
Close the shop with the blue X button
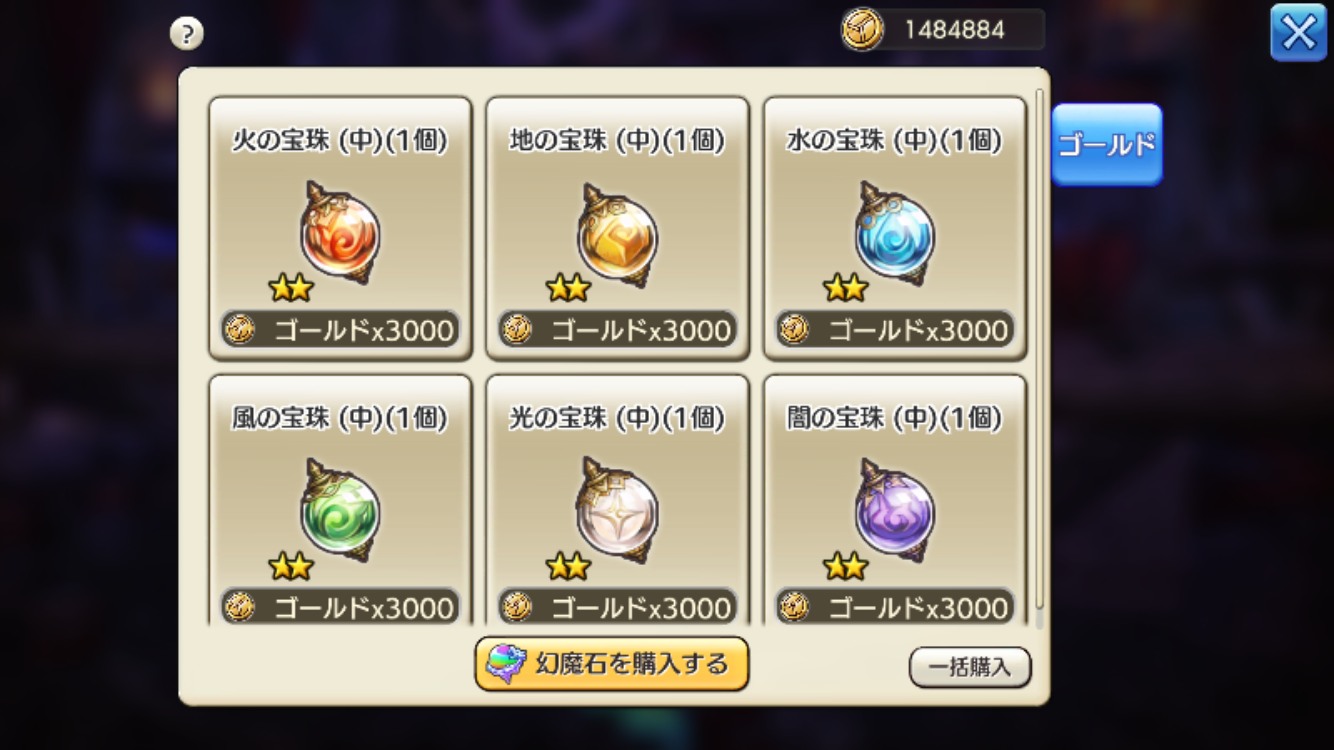pos(1298,33)
